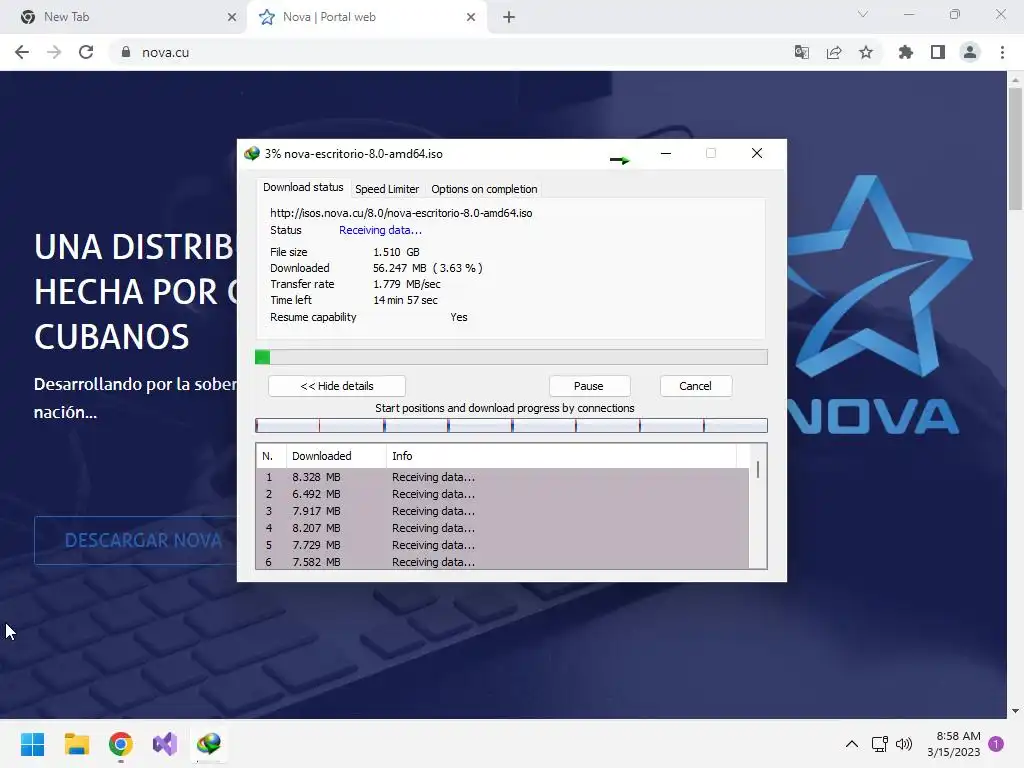Click the Downloaded column header

pos(336,456)
